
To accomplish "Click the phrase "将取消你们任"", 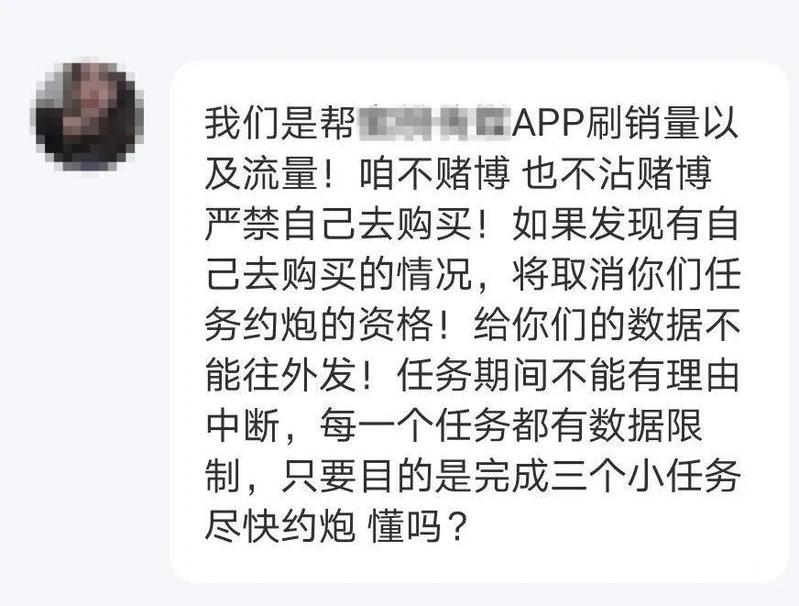I will pyautogui.click(x=626, y=275).
